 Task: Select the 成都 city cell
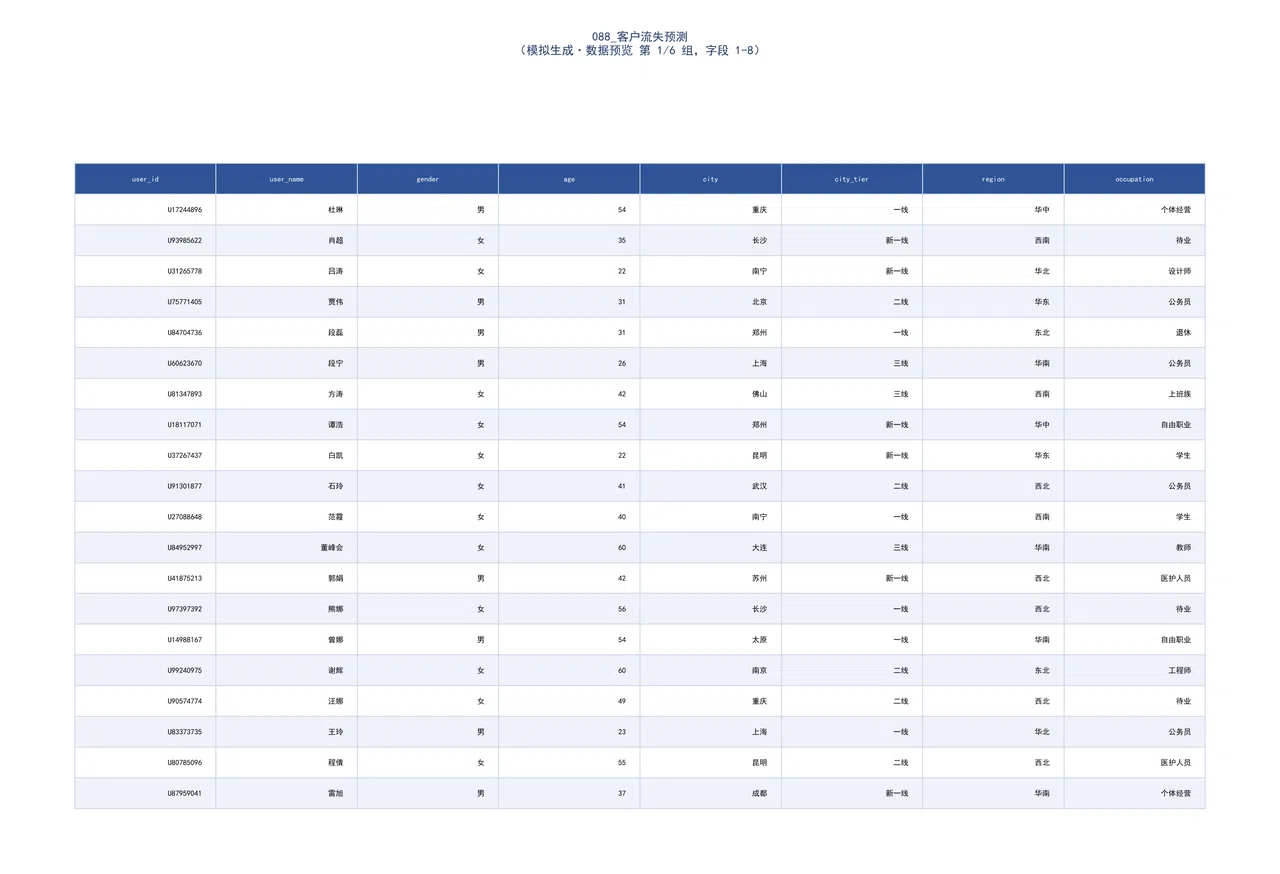click(x=711, y=793)
